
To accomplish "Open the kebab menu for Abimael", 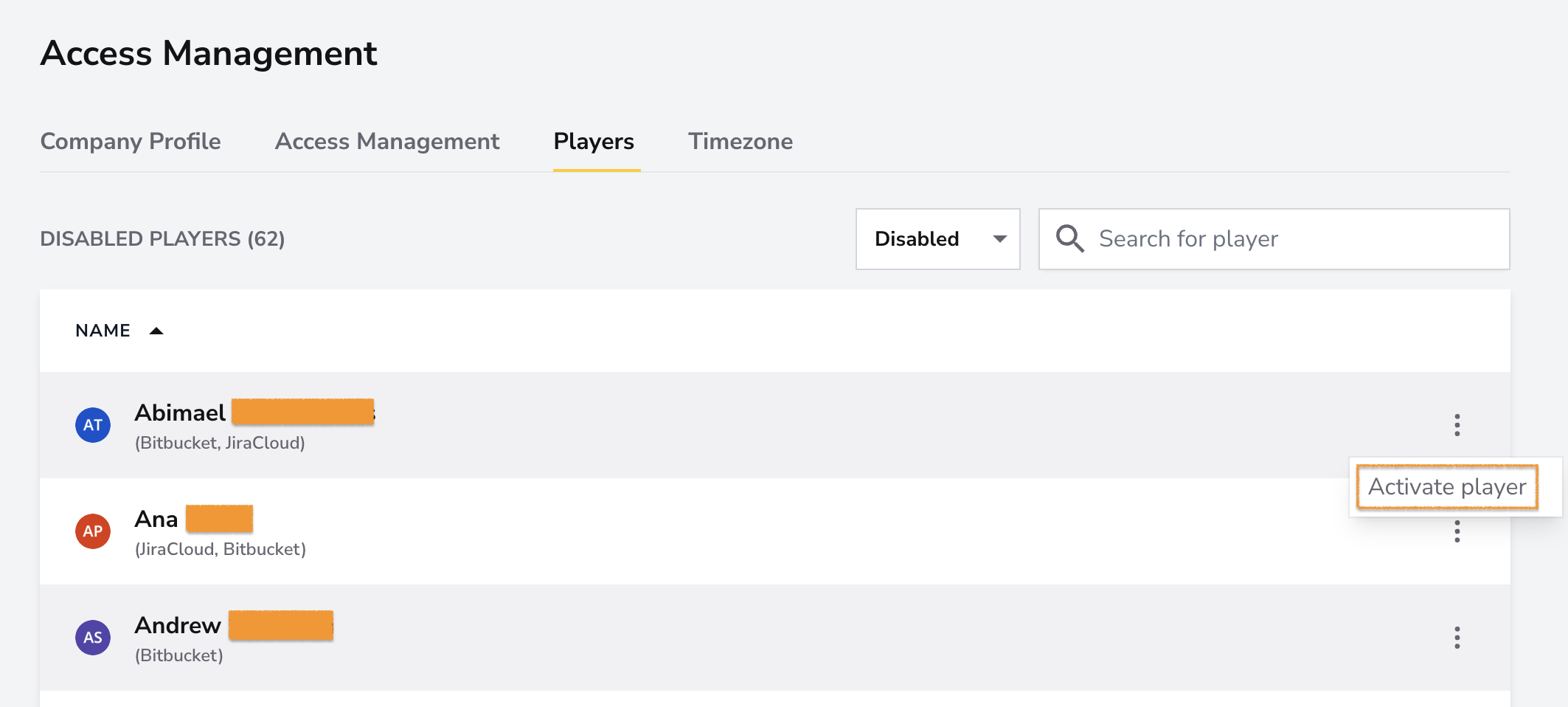I will (x=1457, y=425).
